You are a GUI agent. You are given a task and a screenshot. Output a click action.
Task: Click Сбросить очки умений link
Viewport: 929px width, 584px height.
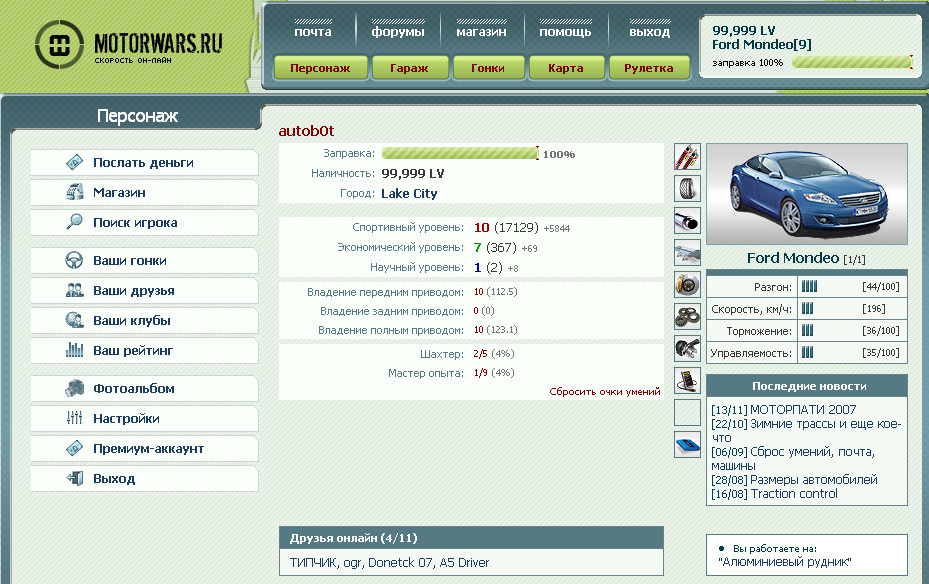604,392
